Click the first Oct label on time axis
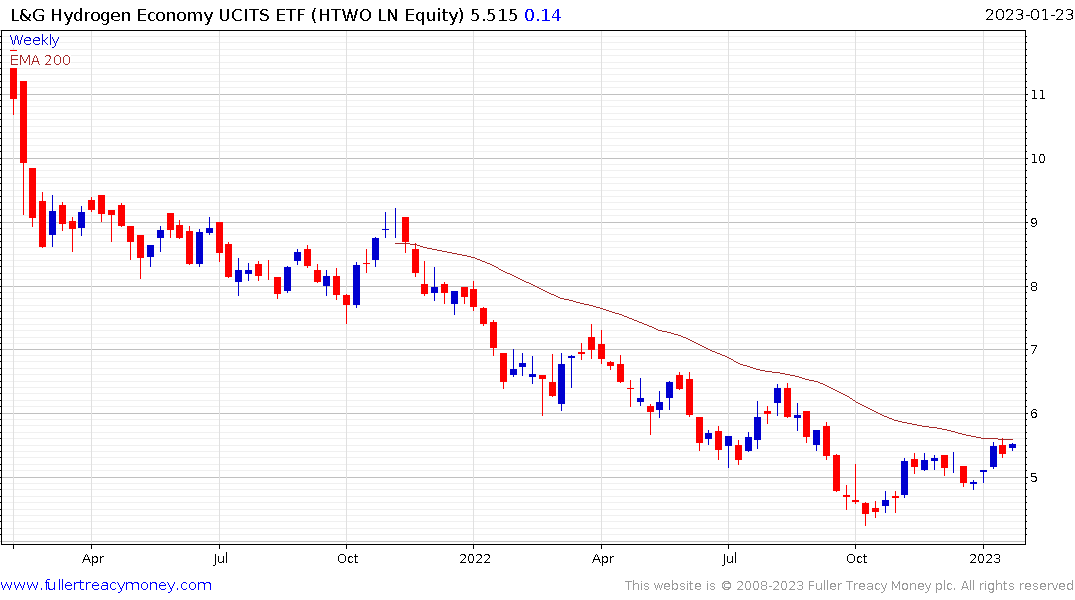The width and height of the screenshot is (1075, 600). tap(348, 558)
